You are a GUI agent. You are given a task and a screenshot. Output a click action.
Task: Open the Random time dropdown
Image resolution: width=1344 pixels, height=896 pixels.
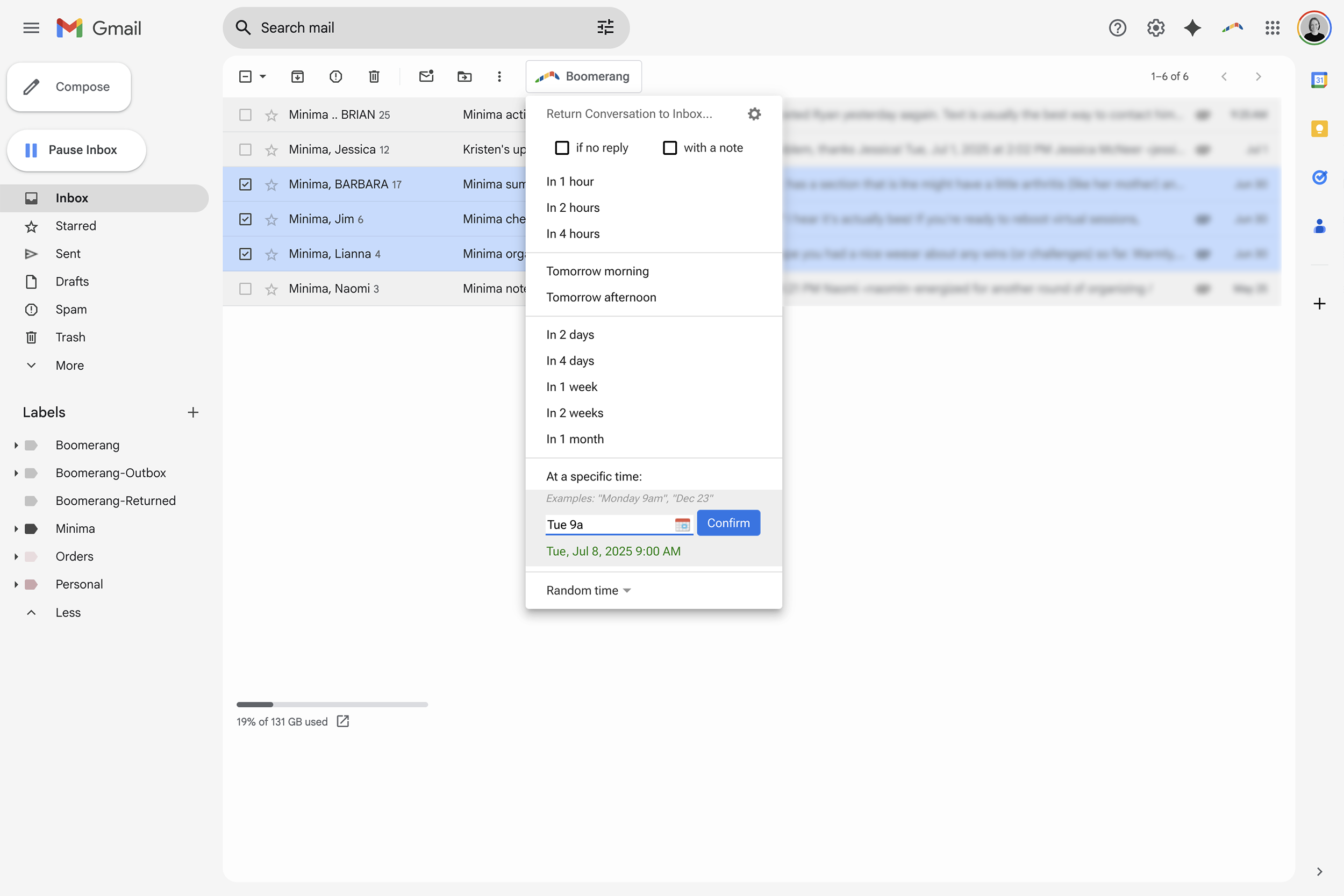(588, 590)
